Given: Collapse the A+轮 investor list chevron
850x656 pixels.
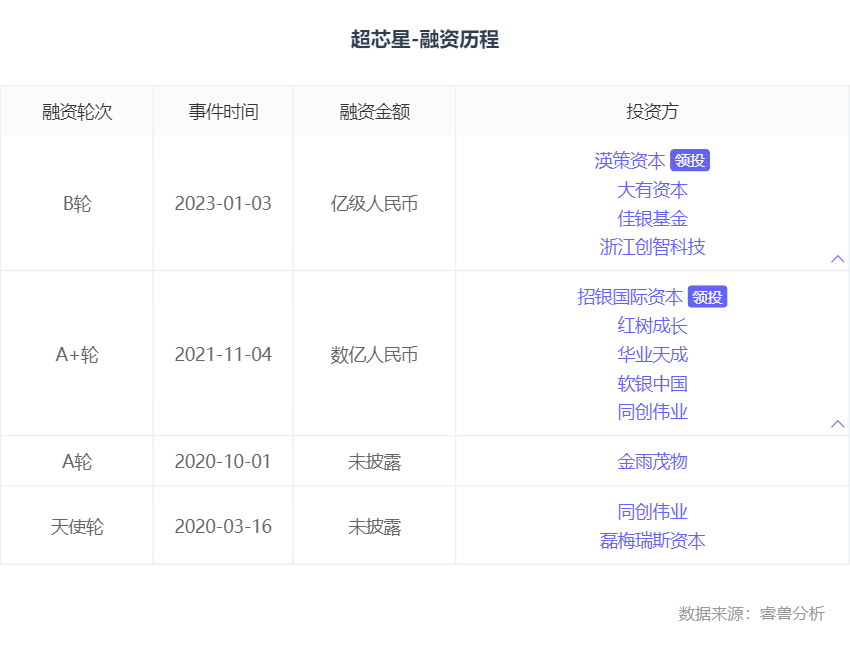Looking at the screenshot, I should click(x=838, y=424).
